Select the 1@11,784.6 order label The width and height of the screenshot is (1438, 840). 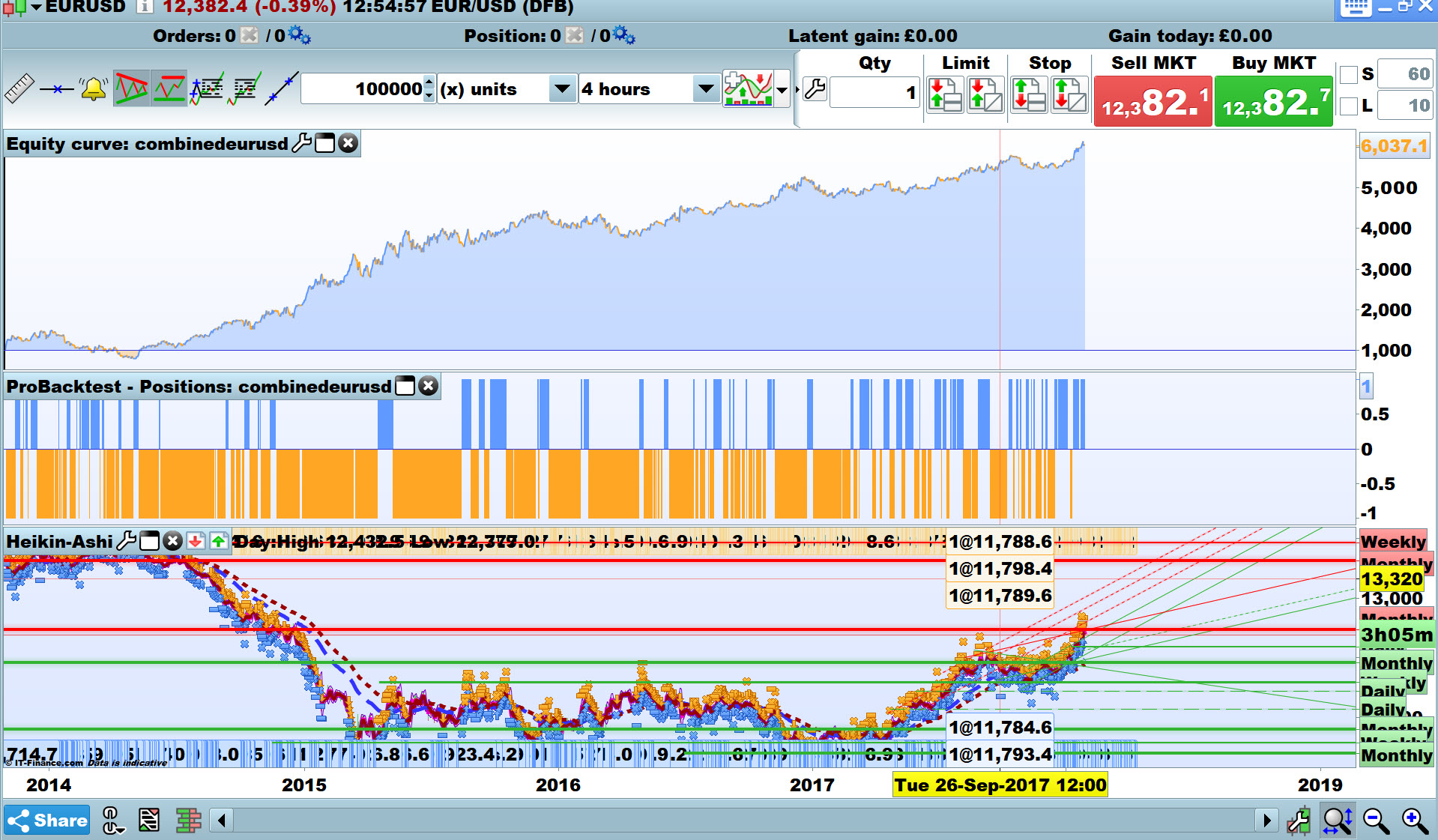click(x=1000, y=728)
